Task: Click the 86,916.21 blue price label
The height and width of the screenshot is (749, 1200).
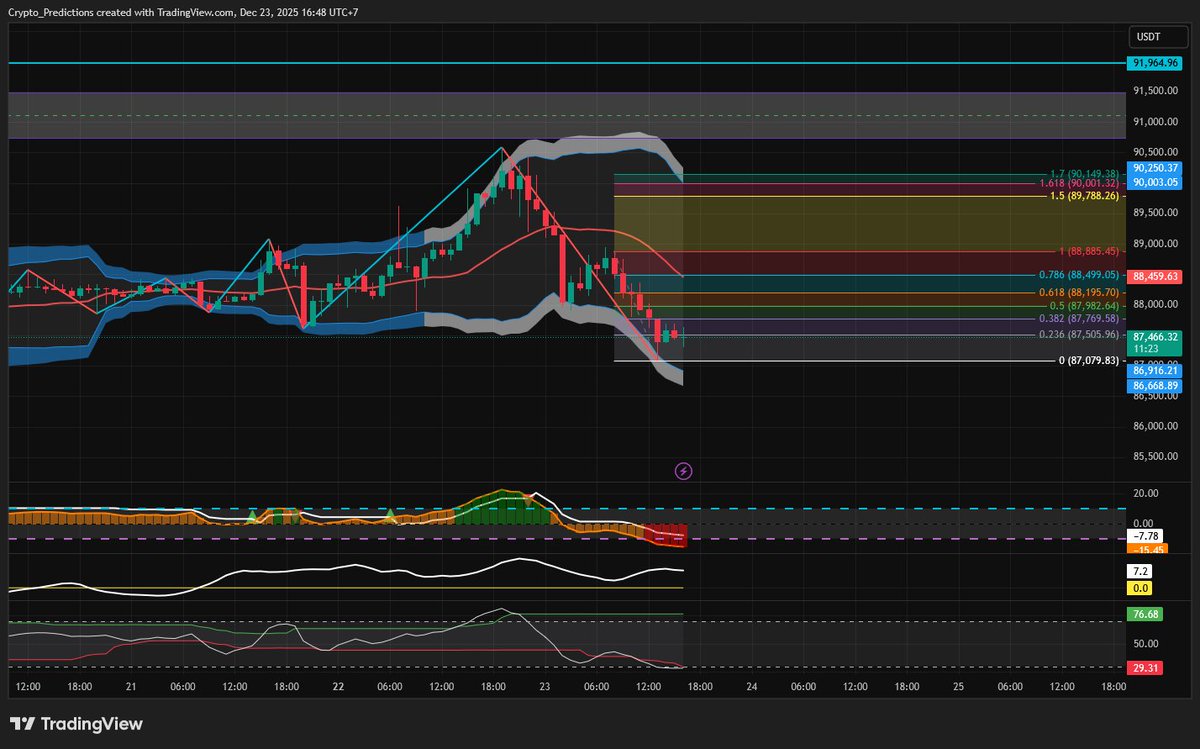Action: click(x=1153, y=371)
